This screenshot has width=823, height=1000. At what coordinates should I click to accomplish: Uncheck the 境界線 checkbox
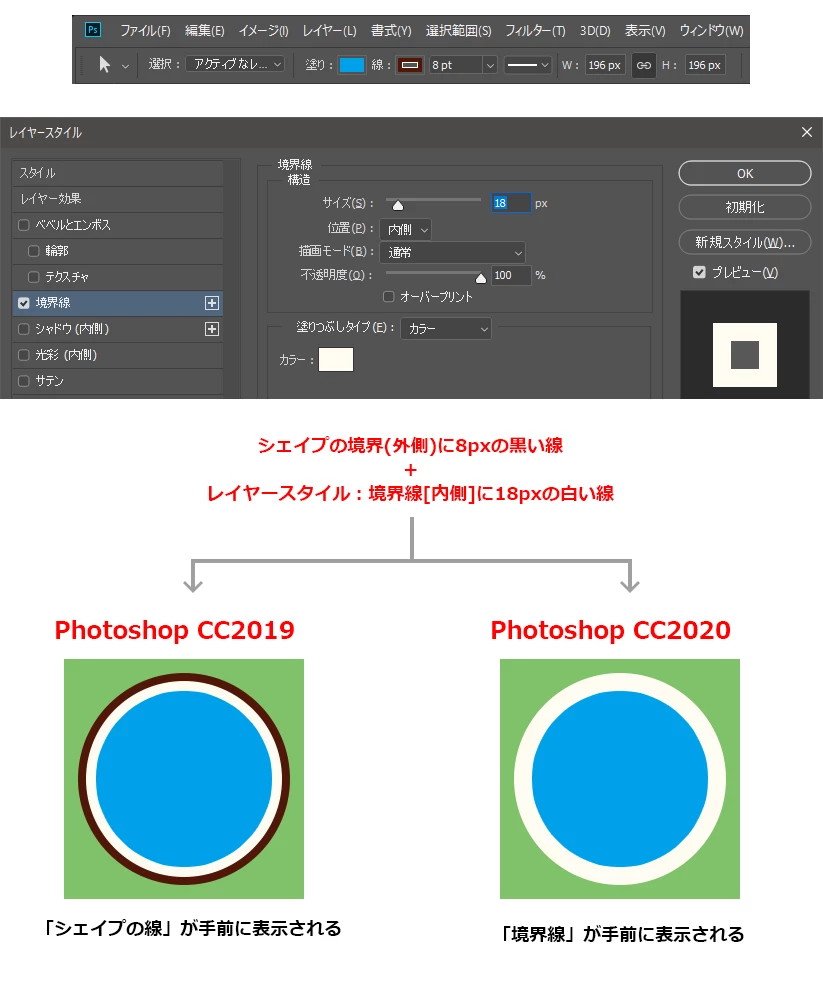(24, 303)
